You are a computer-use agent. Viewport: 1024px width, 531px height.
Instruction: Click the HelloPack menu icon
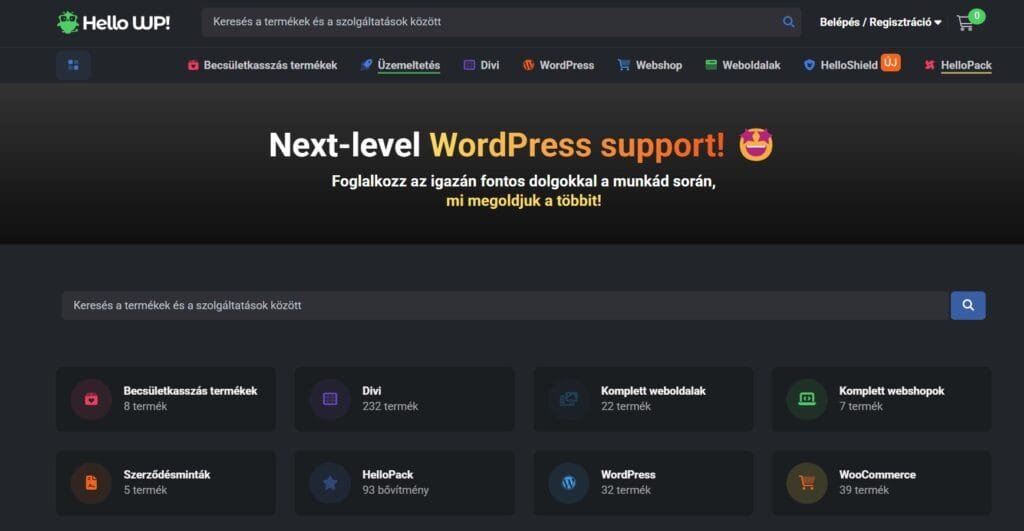point(929,65)
